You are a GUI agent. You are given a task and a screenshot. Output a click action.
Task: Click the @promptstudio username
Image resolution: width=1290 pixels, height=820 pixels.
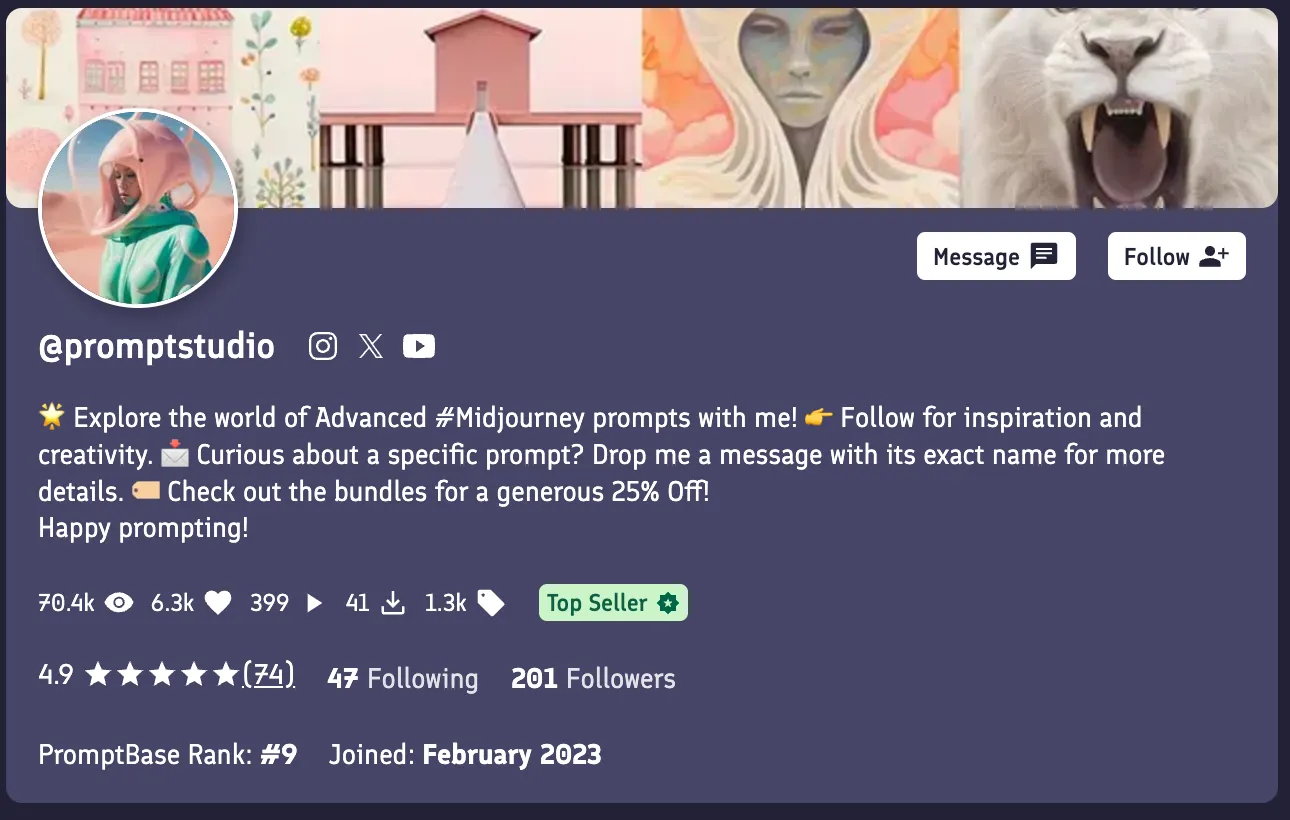(x=156, y=346)
